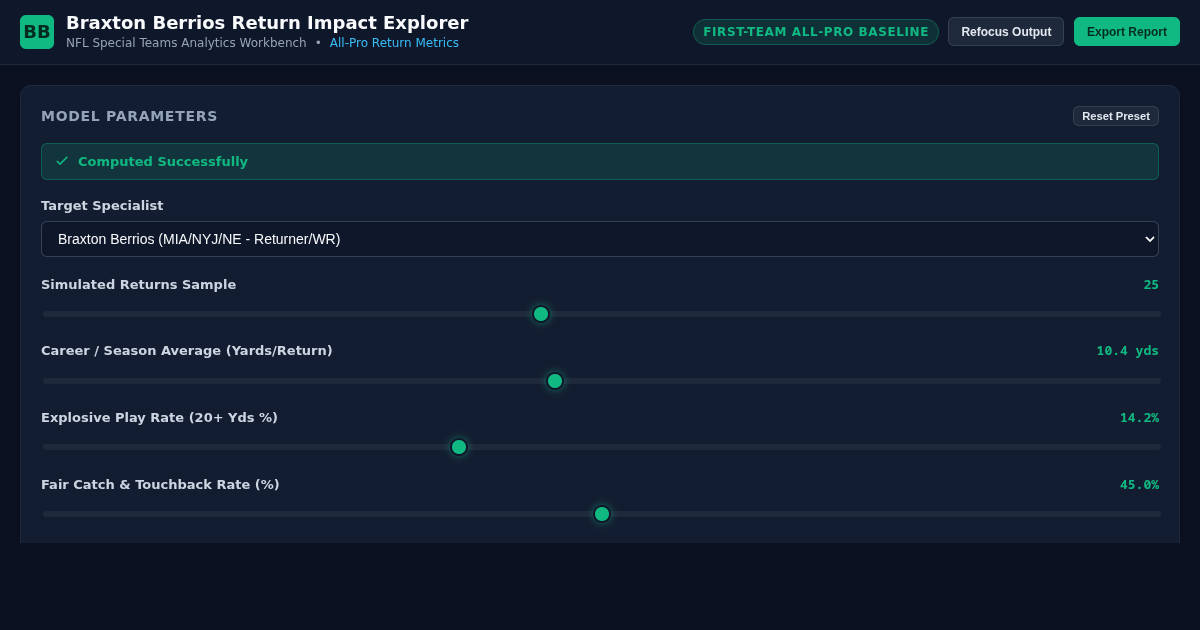Click the 14.2% explosive play value

coord(1139,418)
